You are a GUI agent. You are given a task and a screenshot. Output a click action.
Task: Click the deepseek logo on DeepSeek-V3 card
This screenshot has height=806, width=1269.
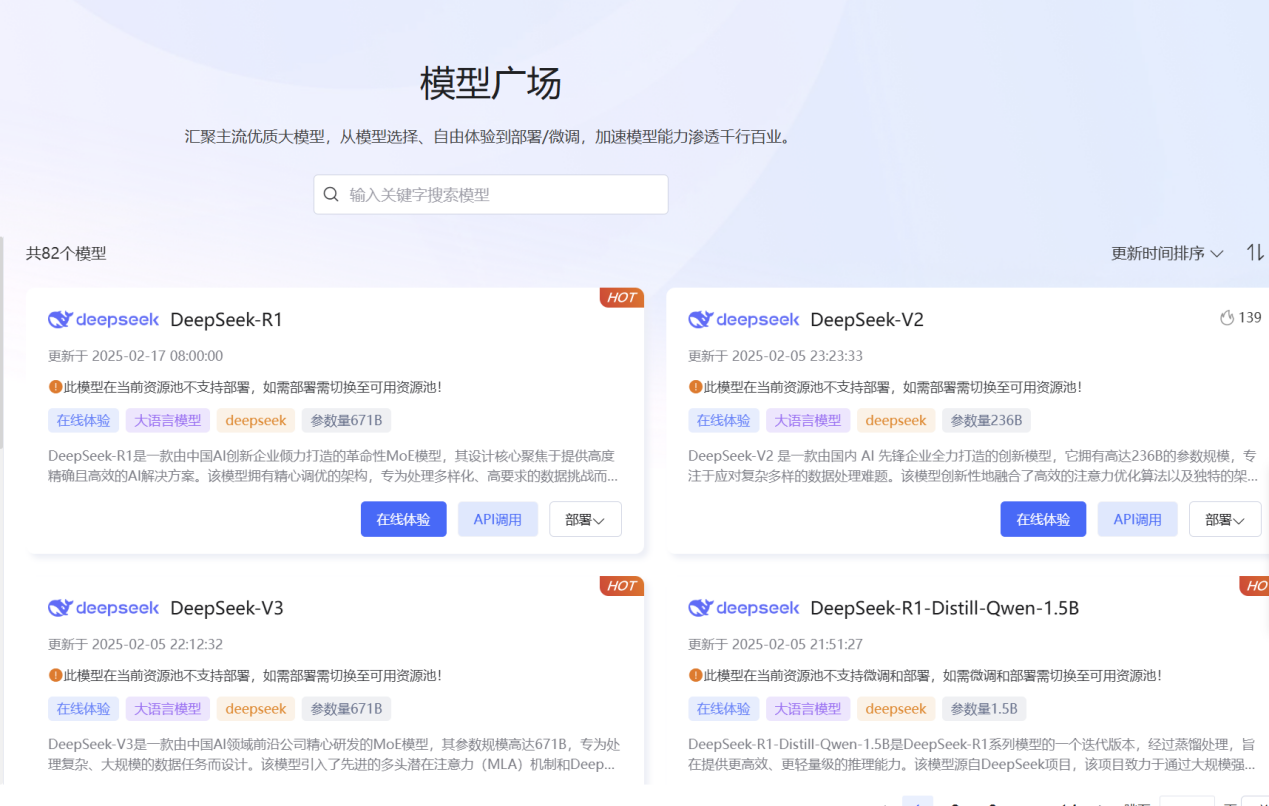[104, 608]
